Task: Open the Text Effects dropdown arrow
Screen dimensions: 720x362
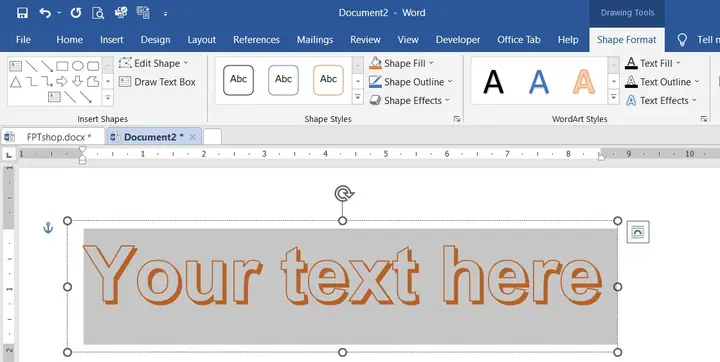Action: [x=694, y=100]
